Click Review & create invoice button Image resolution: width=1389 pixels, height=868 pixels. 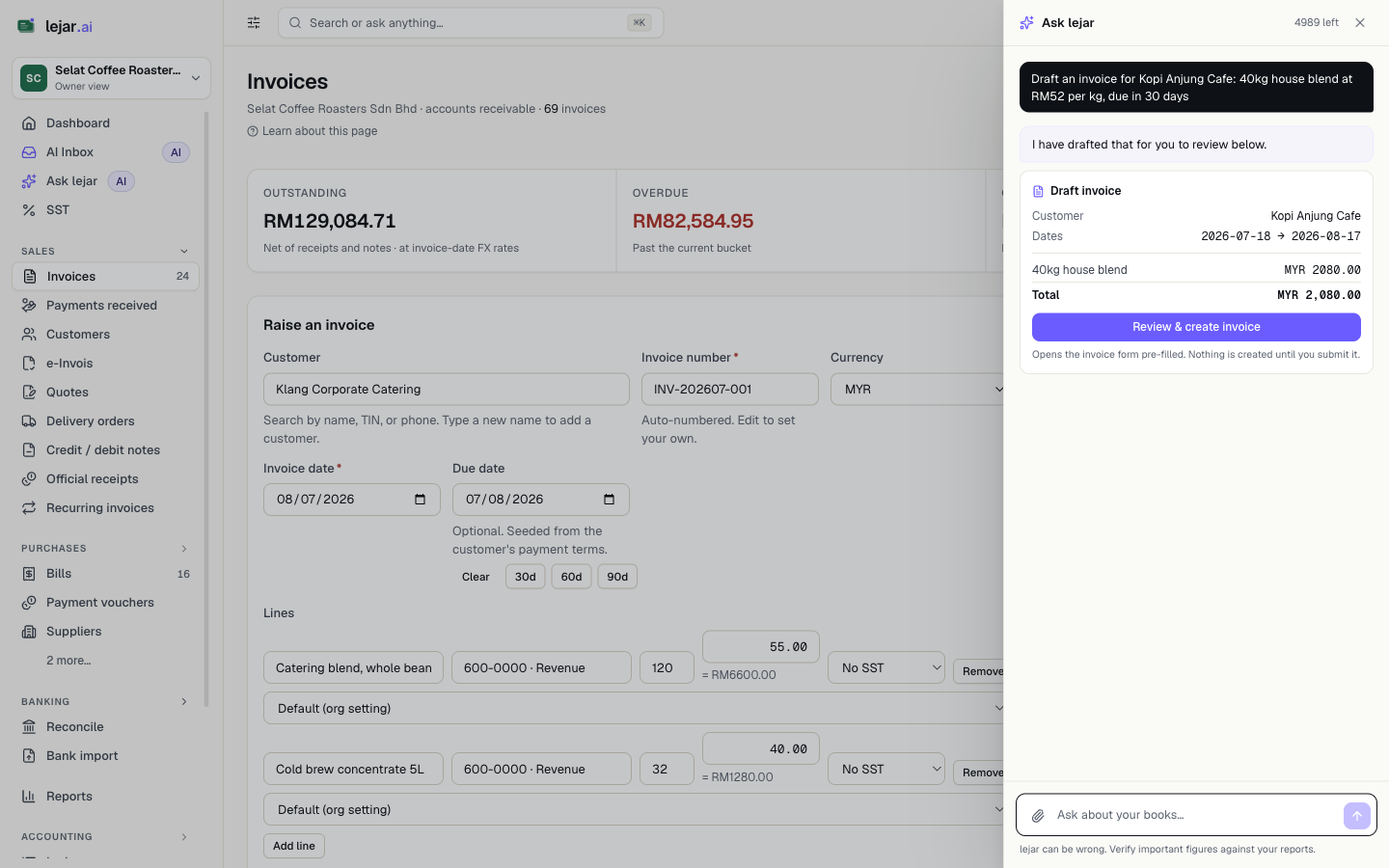point(1196,327)
